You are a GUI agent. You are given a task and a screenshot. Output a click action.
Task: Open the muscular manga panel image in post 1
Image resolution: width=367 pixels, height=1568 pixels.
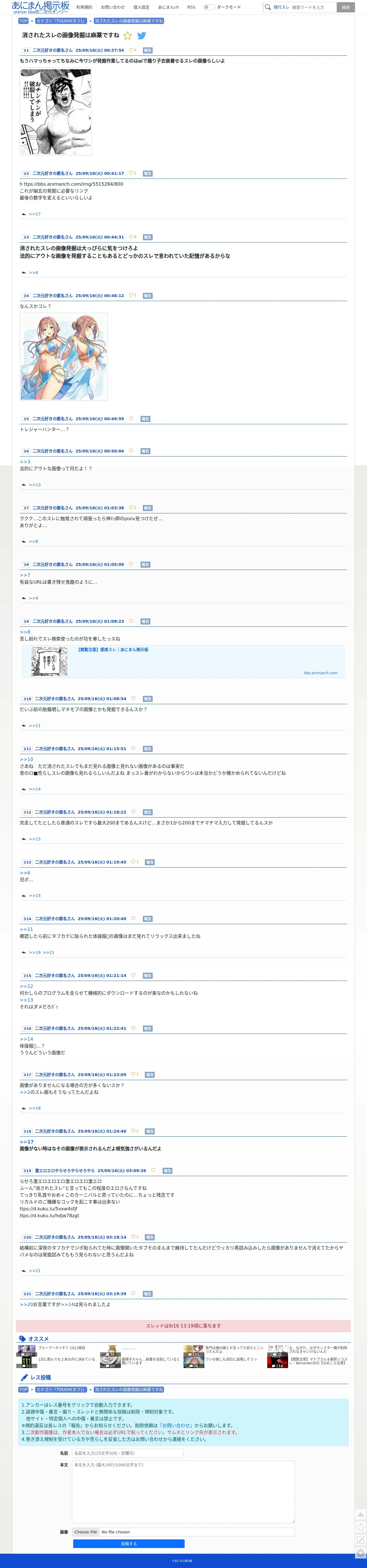point(55,112)
